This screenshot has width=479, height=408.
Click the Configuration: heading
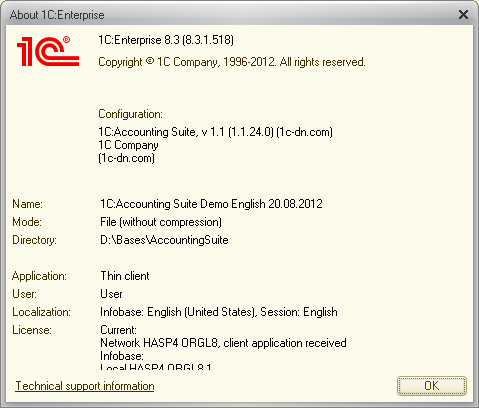click(130, 114)
